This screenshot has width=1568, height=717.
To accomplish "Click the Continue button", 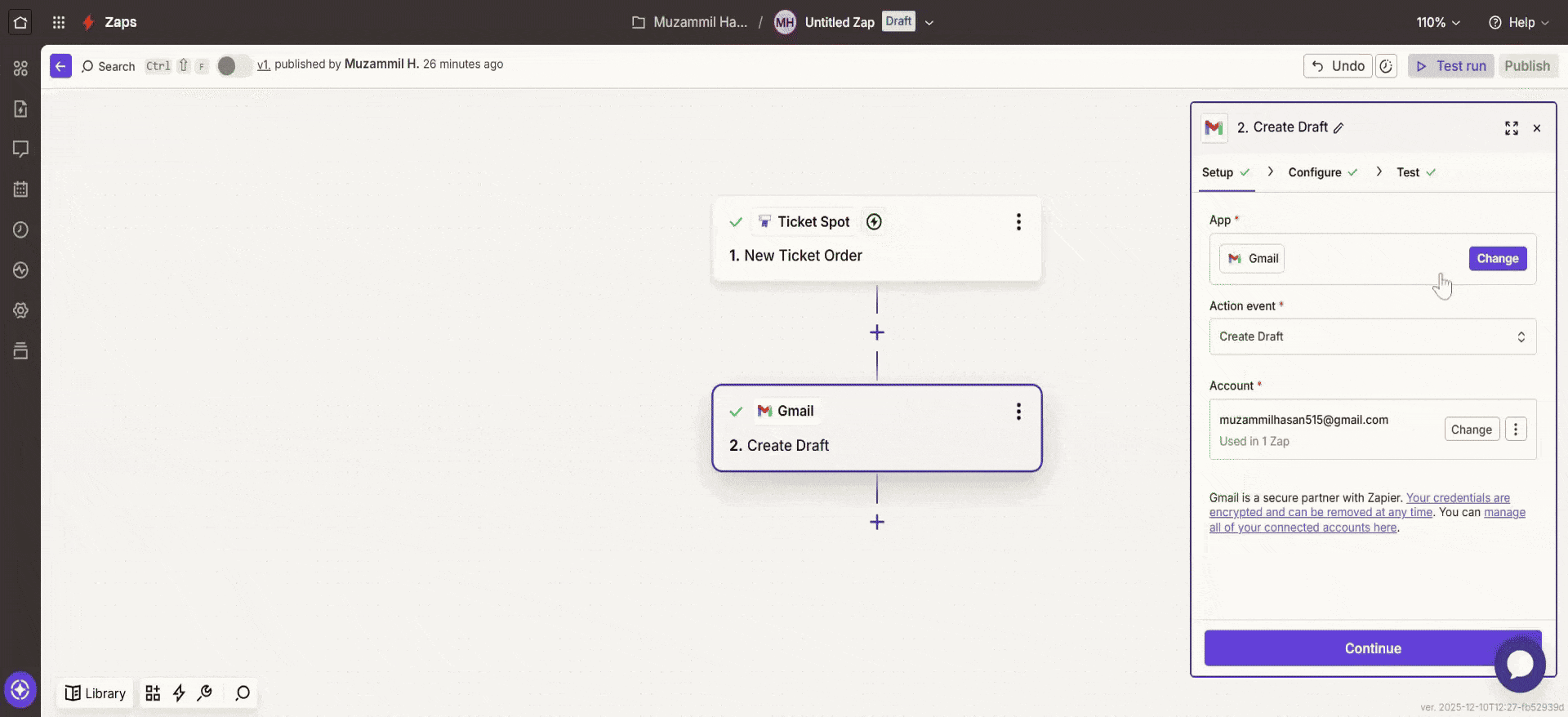I will [1373, 648].
